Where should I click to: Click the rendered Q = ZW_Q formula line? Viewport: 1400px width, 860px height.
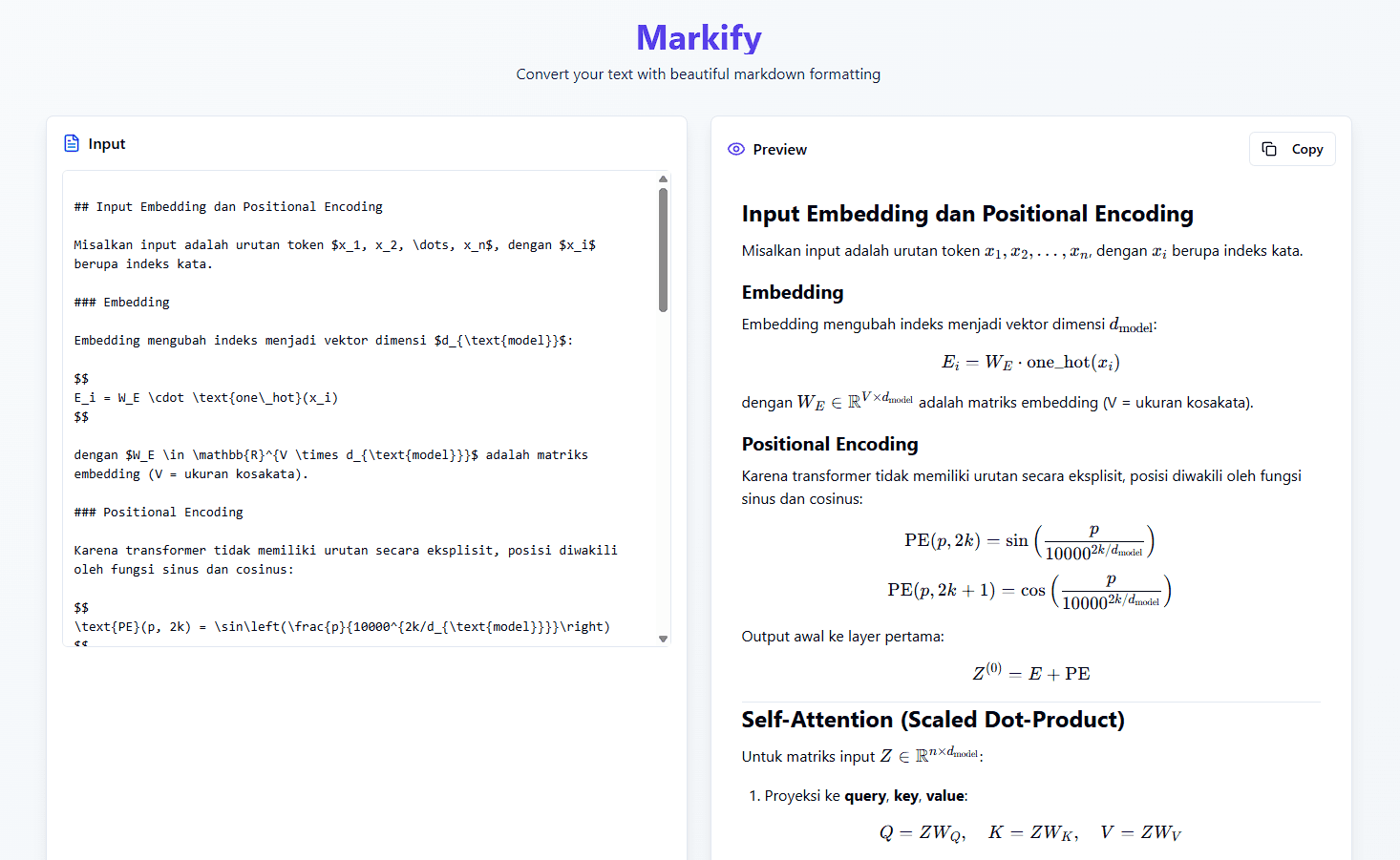[x=1030, y=832]
